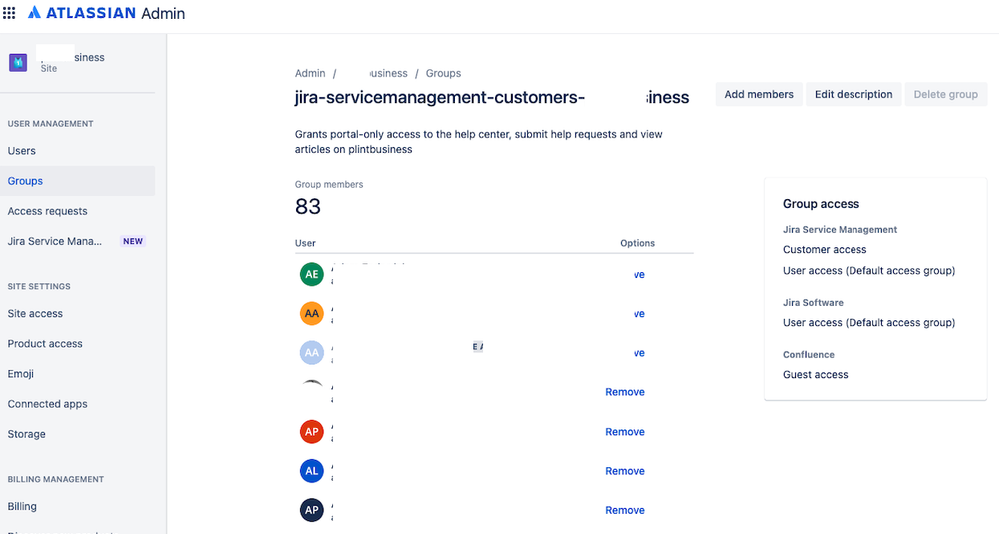999x534 pixels.
Task: Click the Add members button
Action: click(759, 94)
